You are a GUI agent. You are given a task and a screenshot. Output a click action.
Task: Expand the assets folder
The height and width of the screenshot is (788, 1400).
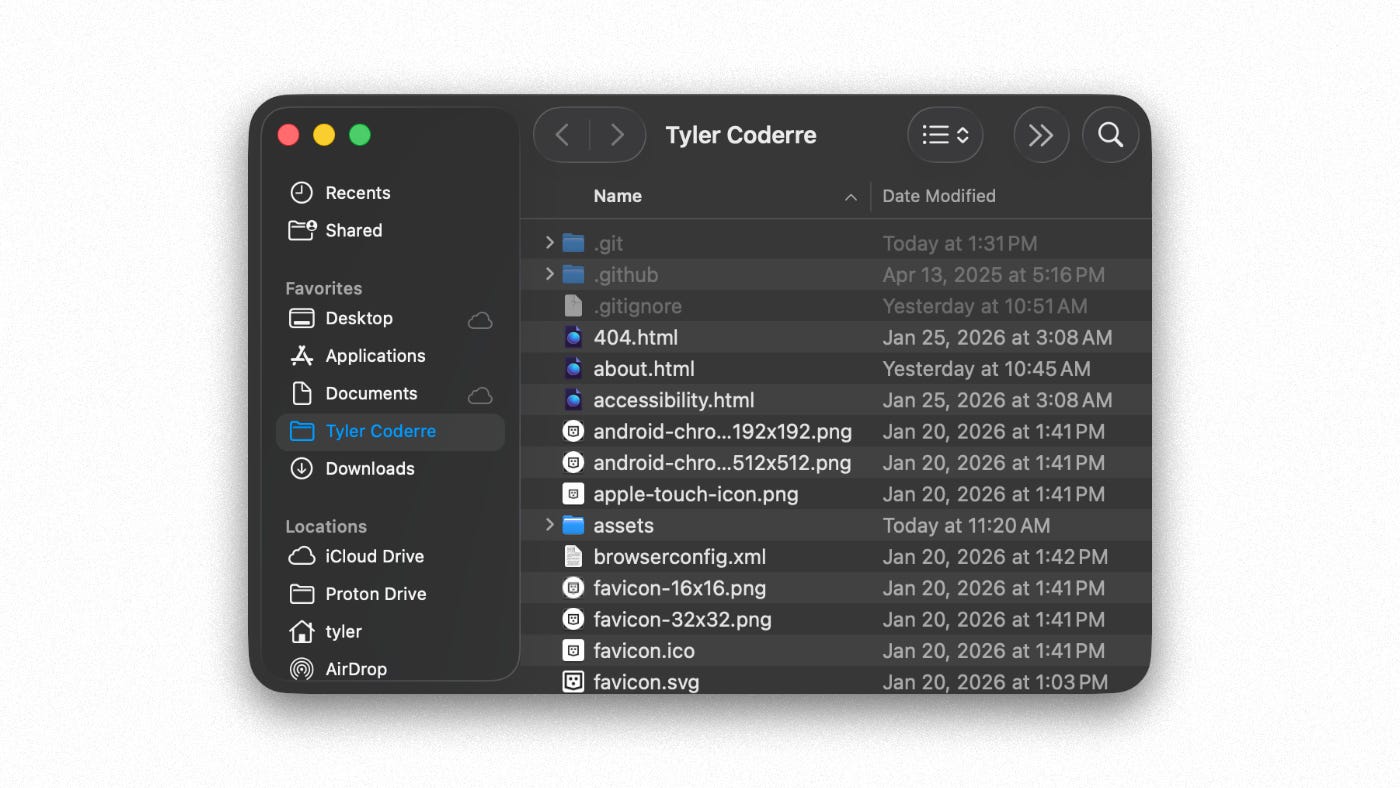(548, 524)
